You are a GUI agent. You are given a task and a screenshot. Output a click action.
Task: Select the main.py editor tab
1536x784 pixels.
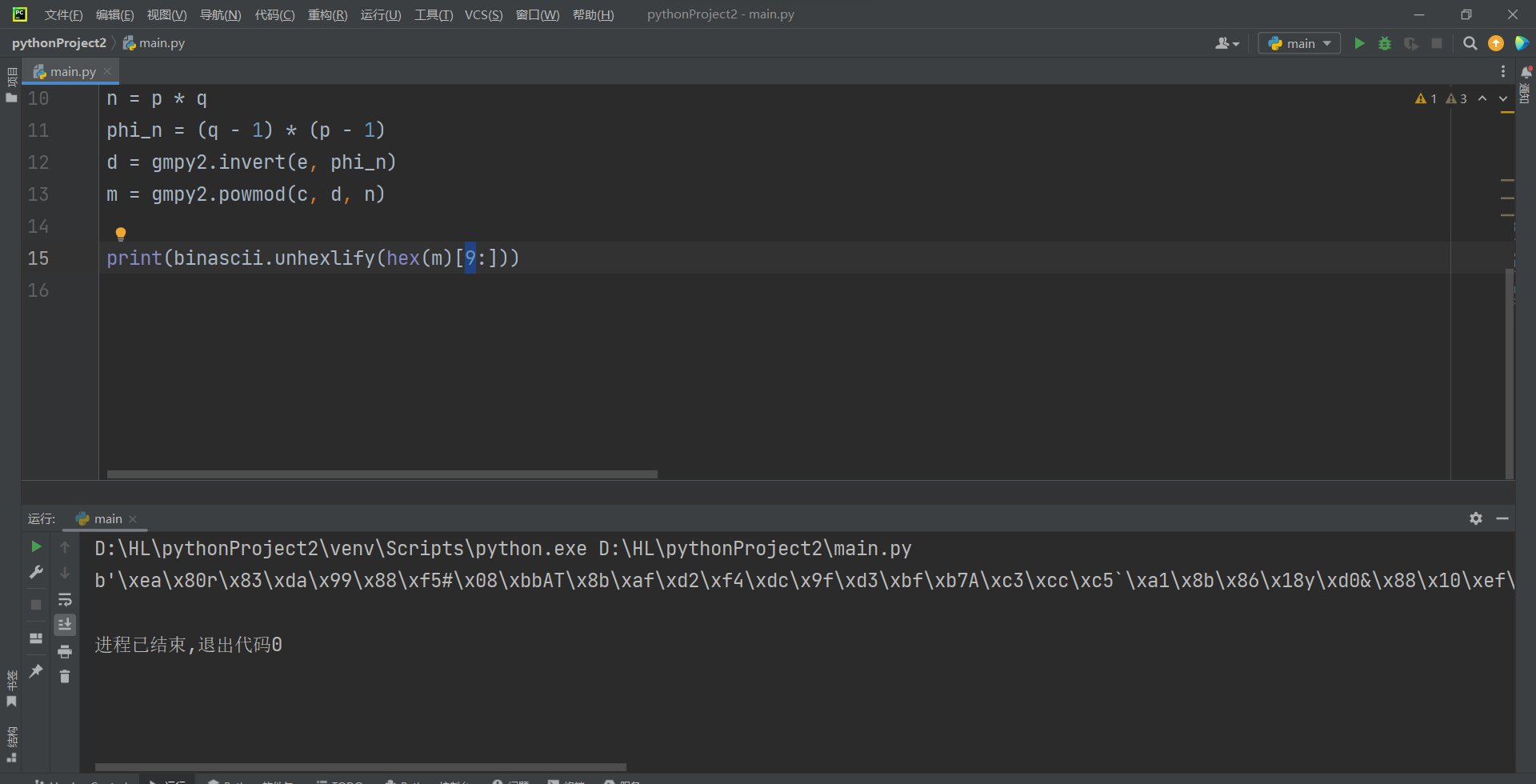click(70, 71)
